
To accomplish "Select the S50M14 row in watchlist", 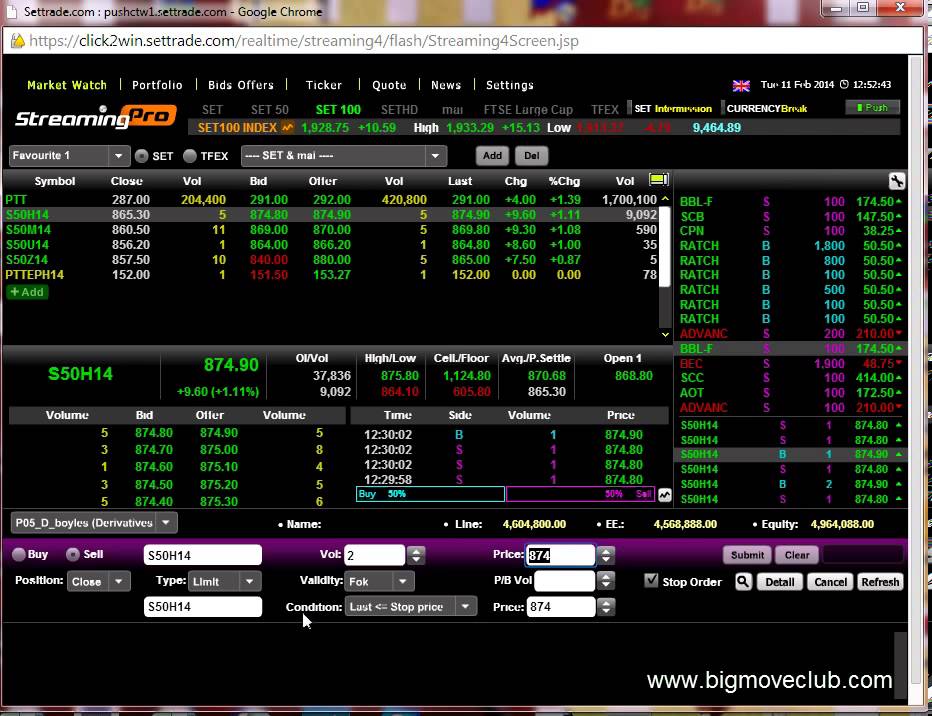I will pyautogui.click(x=332, y=229).
